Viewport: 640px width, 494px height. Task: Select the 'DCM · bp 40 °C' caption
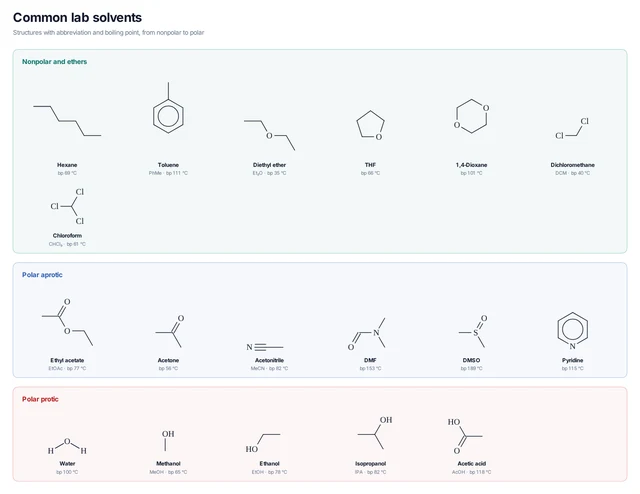(572, 173)
